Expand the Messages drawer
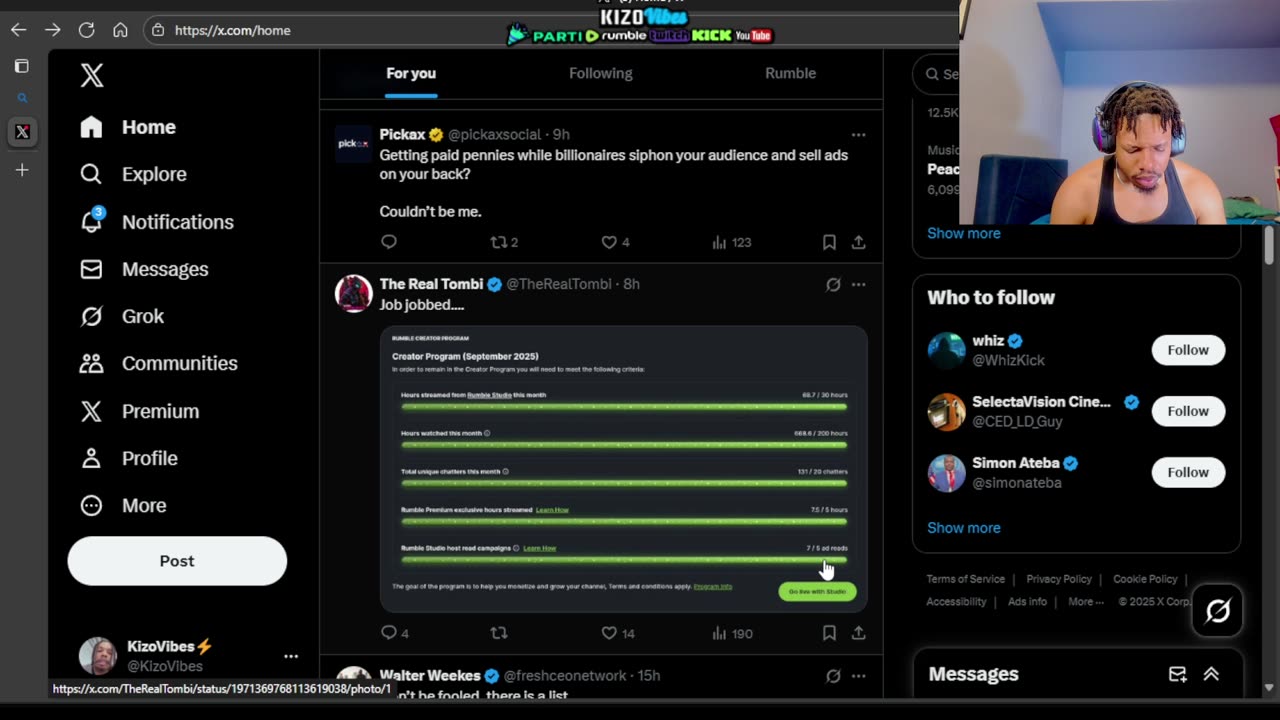Viewport: 1280px width, 720px height. [x=1211, y=674]
